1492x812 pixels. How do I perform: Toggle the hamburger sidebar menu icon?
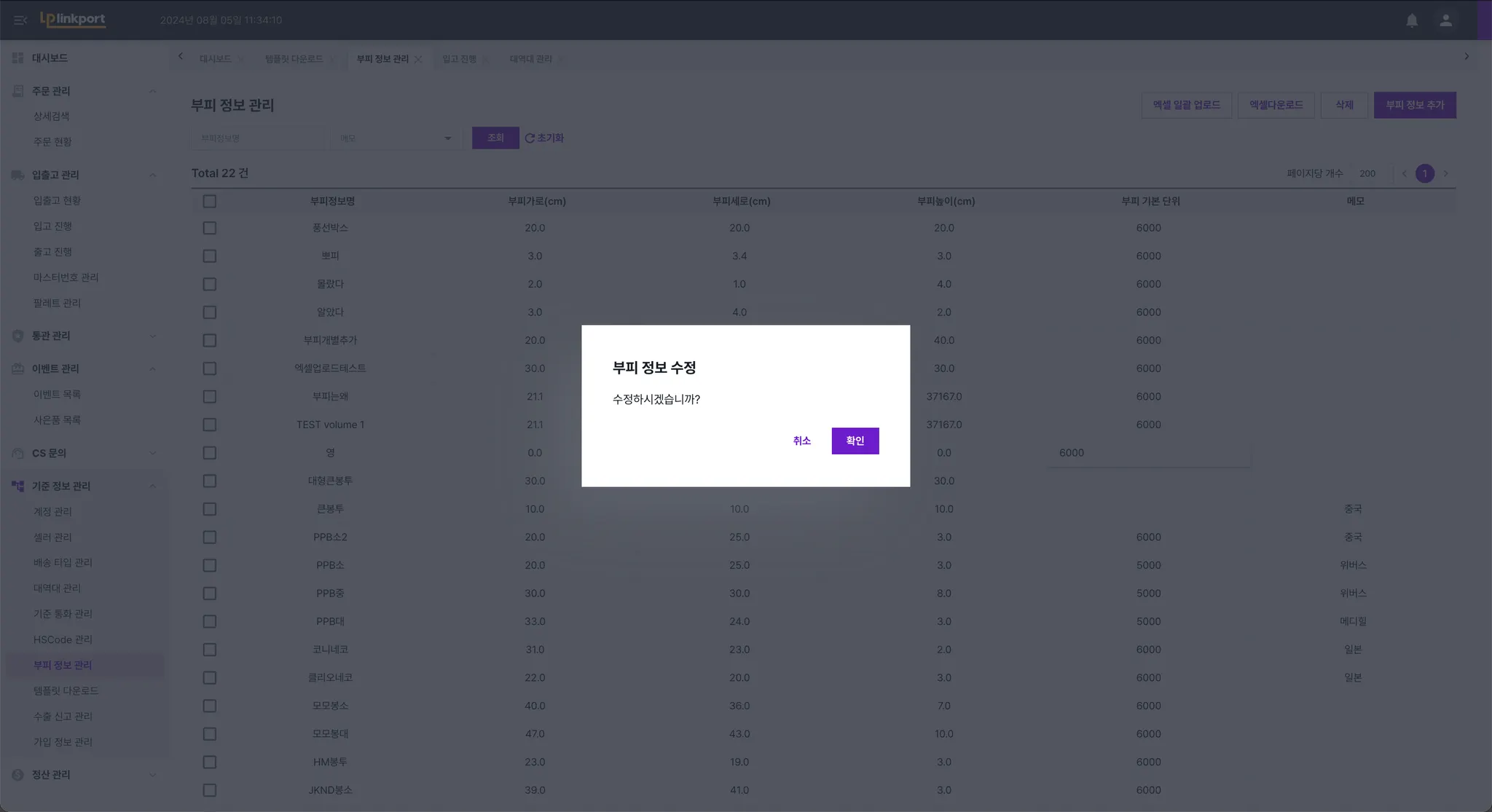click(20, 20)
